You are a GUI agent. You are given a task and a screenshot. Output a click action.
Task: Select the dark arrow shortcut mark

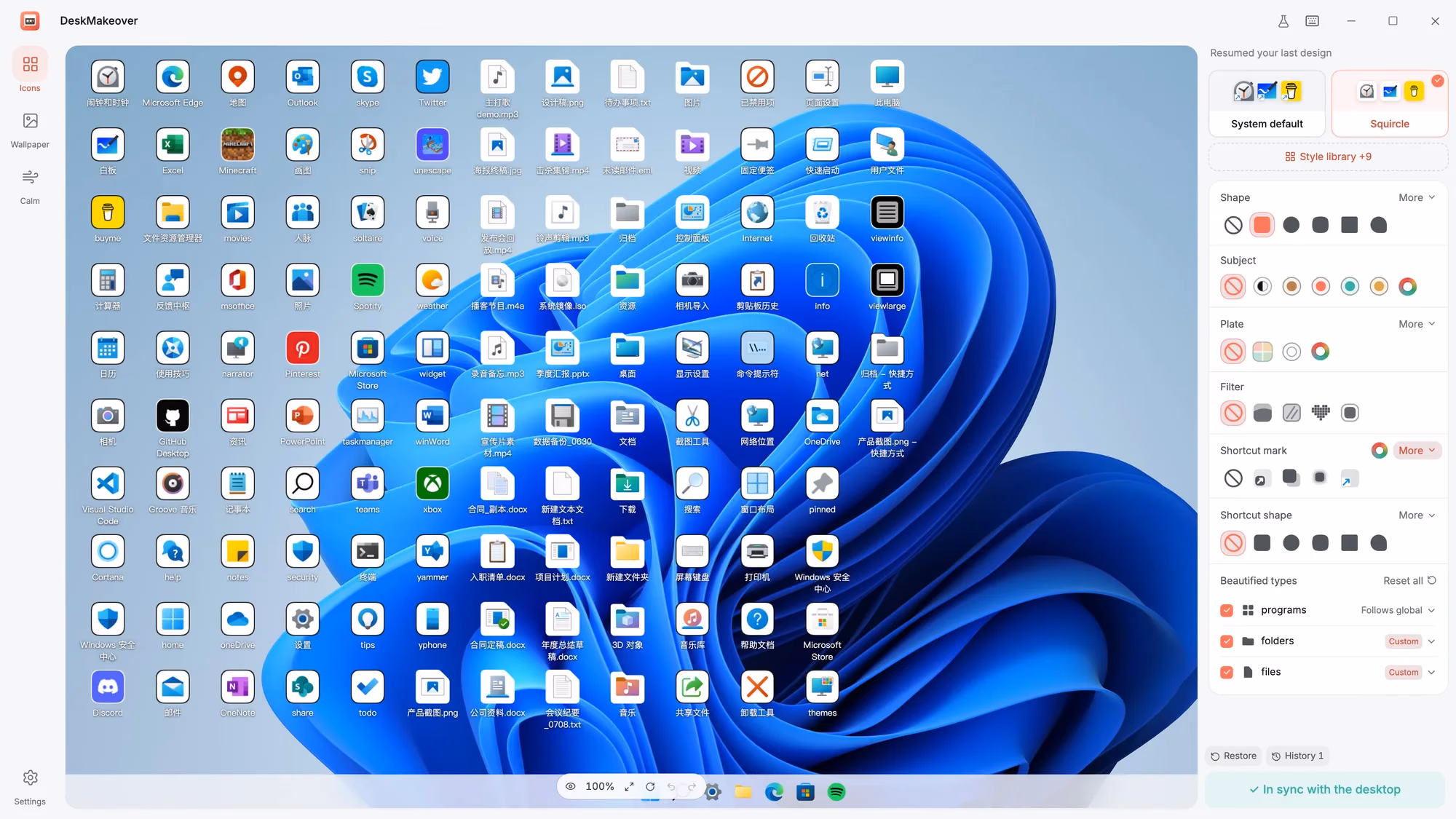[1261, 479]
